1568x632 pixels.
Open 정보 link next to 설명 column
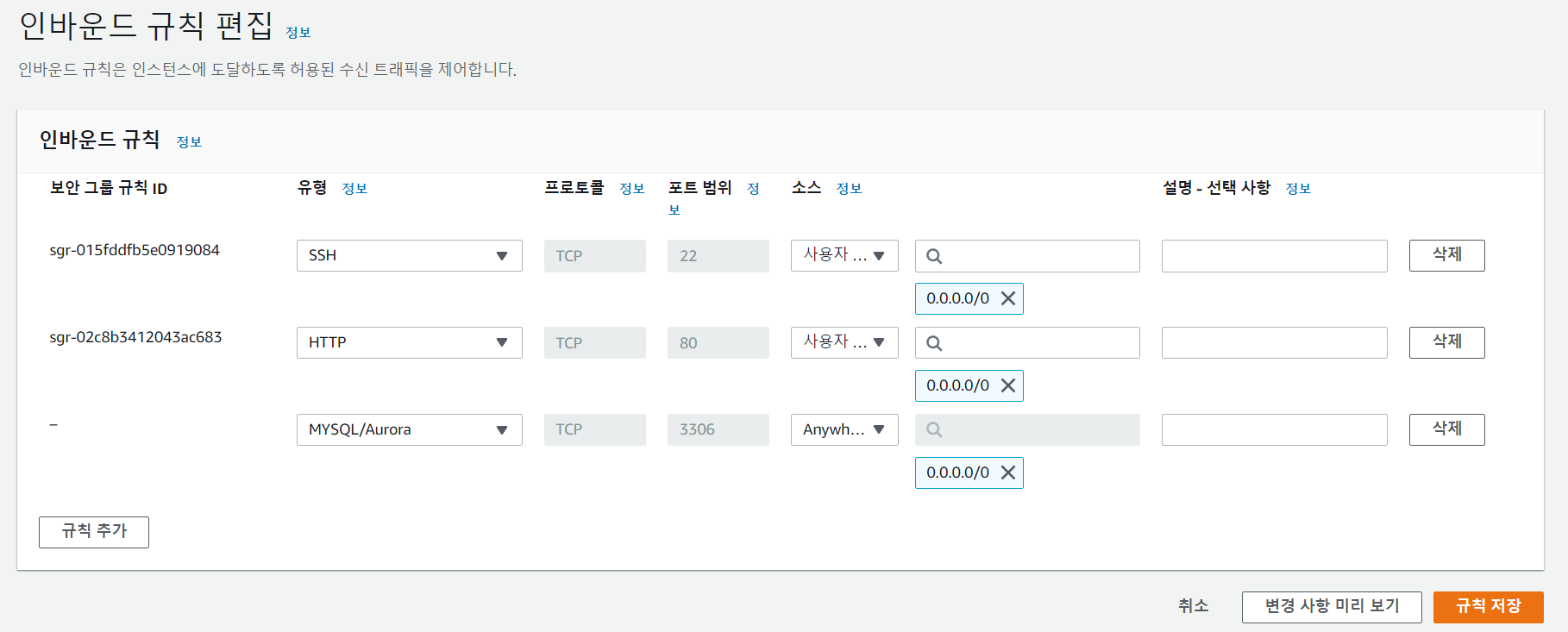pyautogui.click(x=1298, y=189)
